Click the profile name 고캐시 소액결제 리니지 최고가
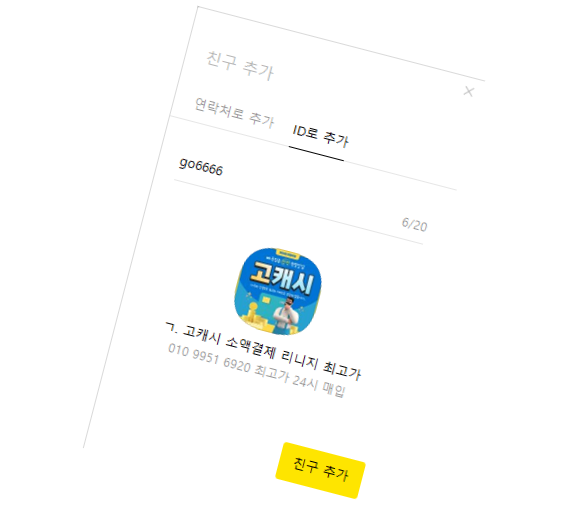566x515 pixels. pyautogui.click(x=263, y=351)
